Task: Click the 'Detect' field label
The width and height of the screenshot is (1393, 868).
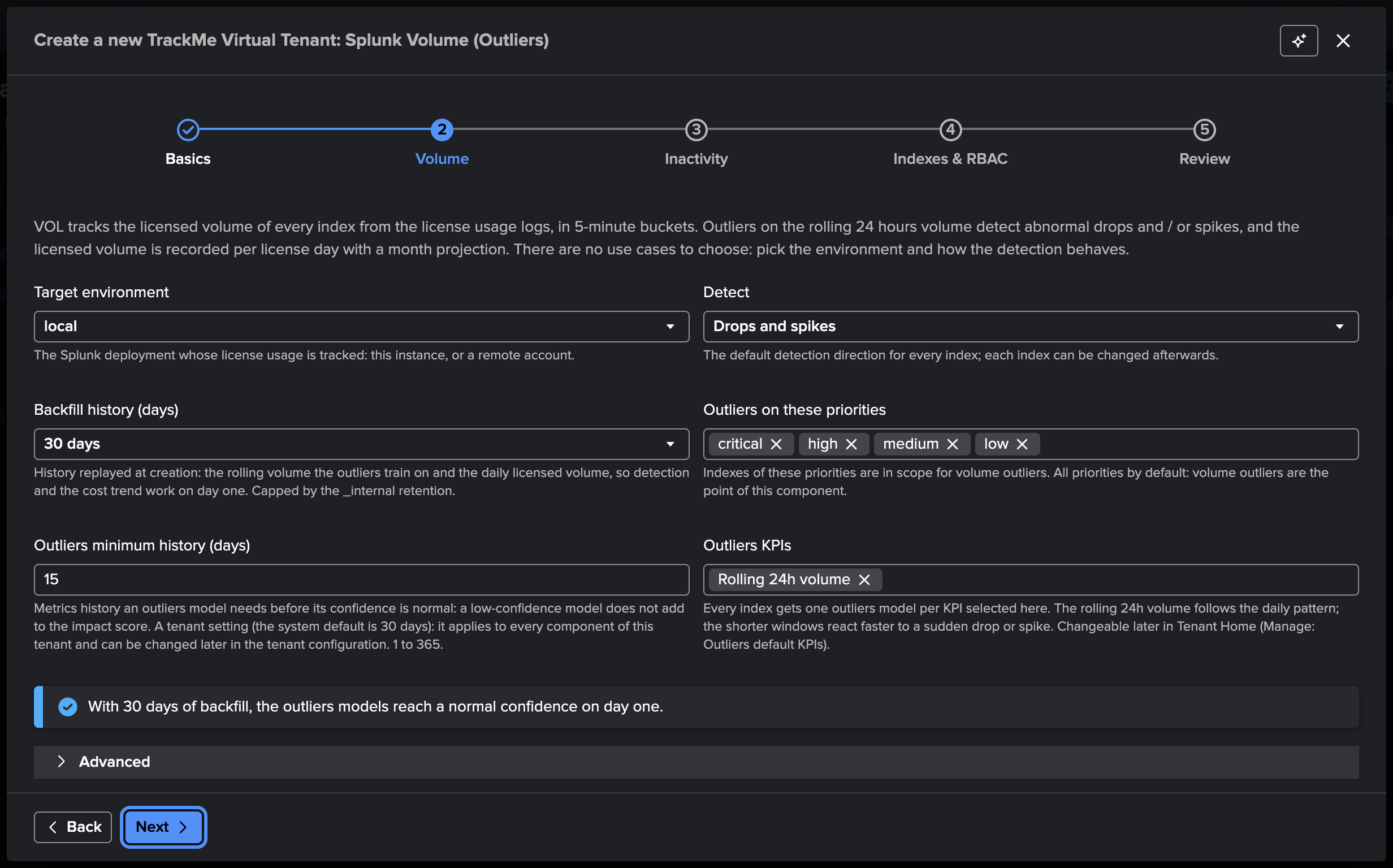Action: (x=726, y=292)
